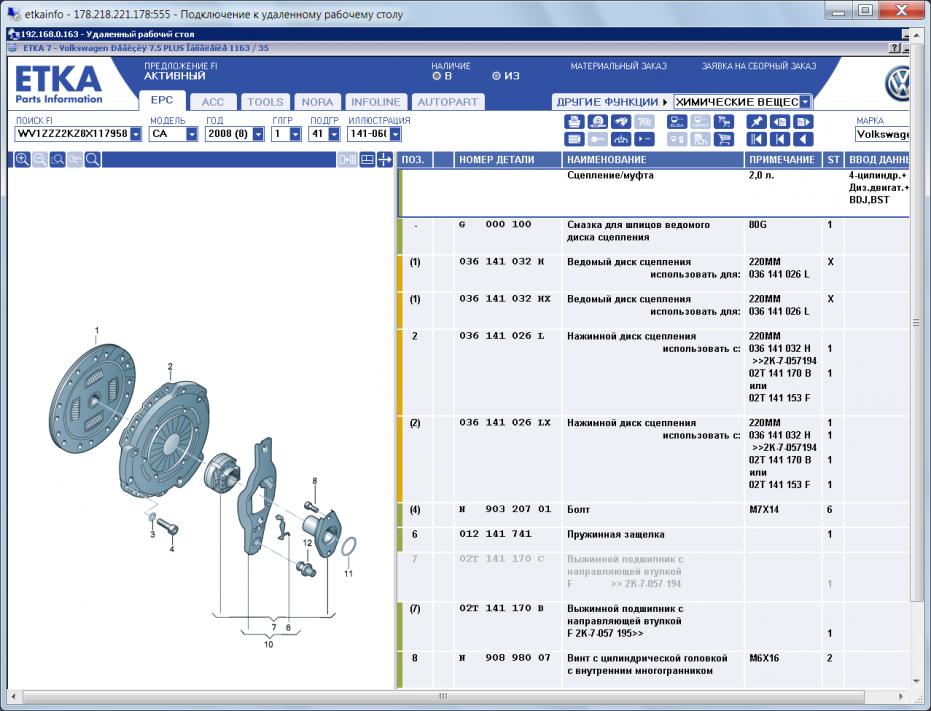This screenshot has width=931, height=711.
Task: Open the ИЛЛЮСТРАЦИЯ dropdown arrow
Action: click(x=395, y=134)
